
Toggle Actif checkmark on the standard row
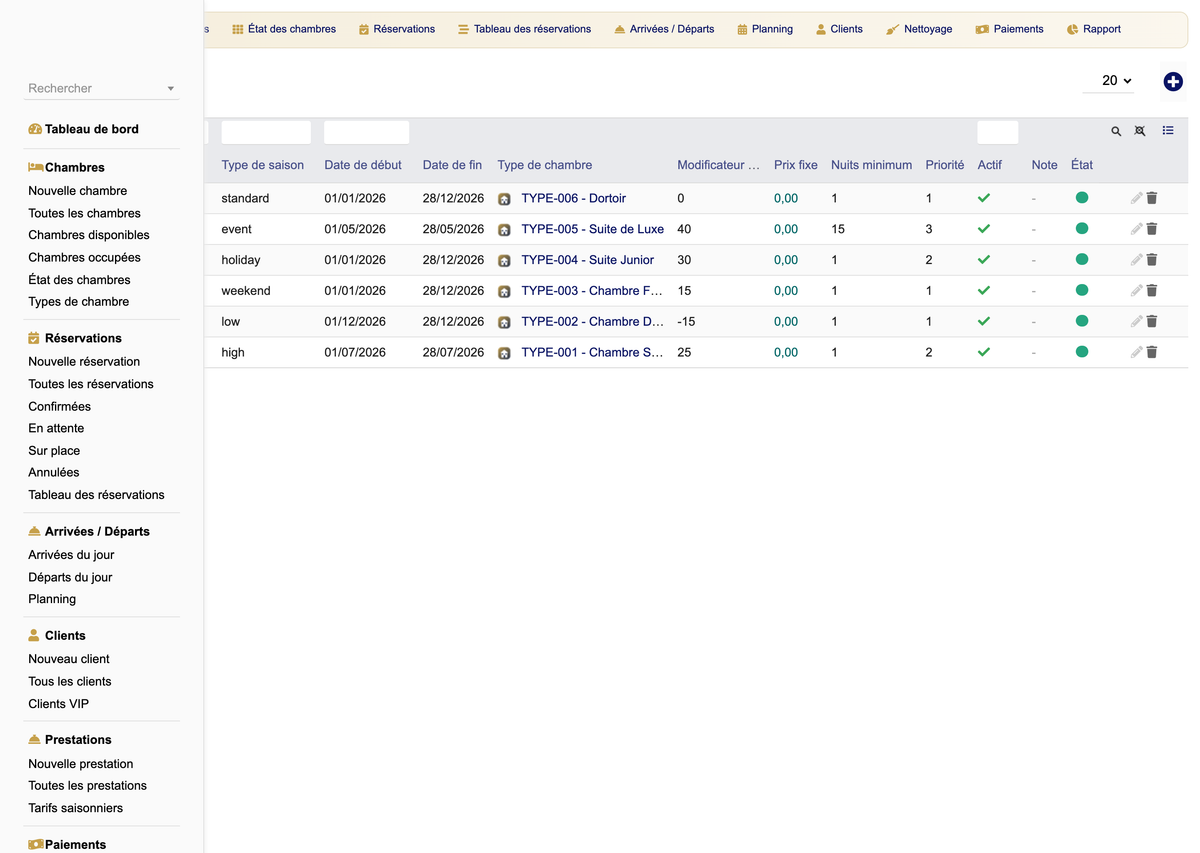point(984,198)
